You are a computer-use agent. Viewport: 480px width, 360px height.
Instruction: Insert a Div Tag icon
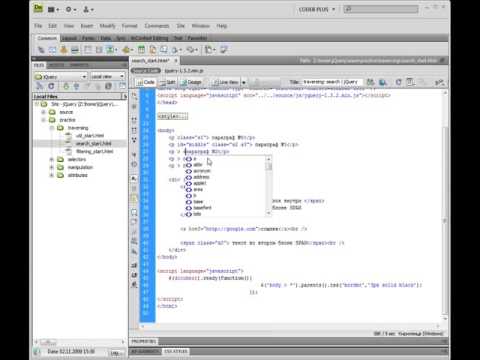(99, 50)
